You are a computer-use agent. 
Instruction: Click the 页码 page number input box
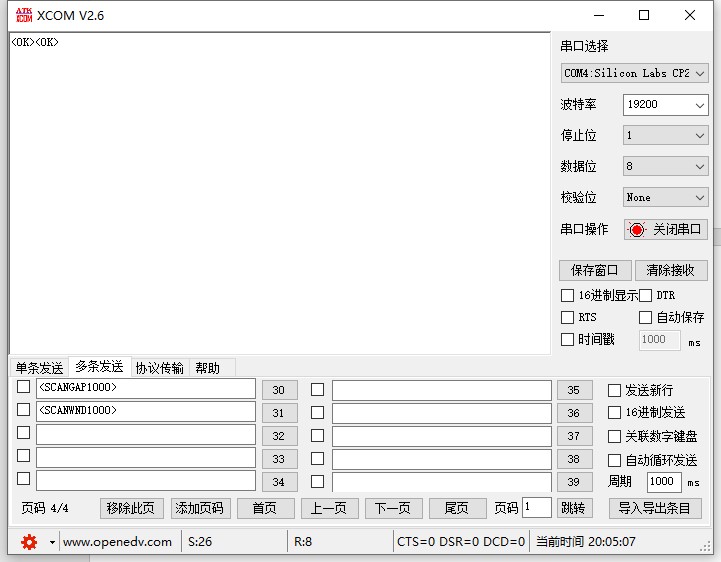coord(537,508)
